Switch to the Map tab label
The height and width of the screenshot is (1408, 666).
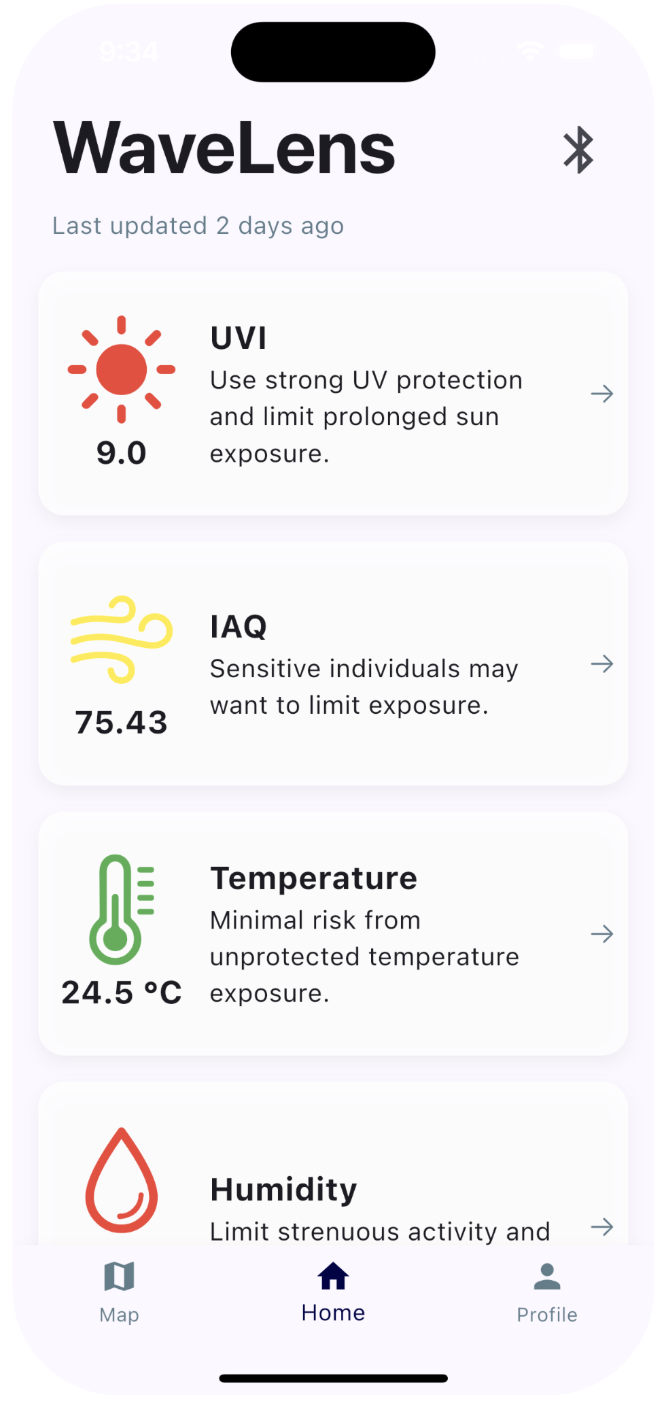click(x=119, y=1315)
